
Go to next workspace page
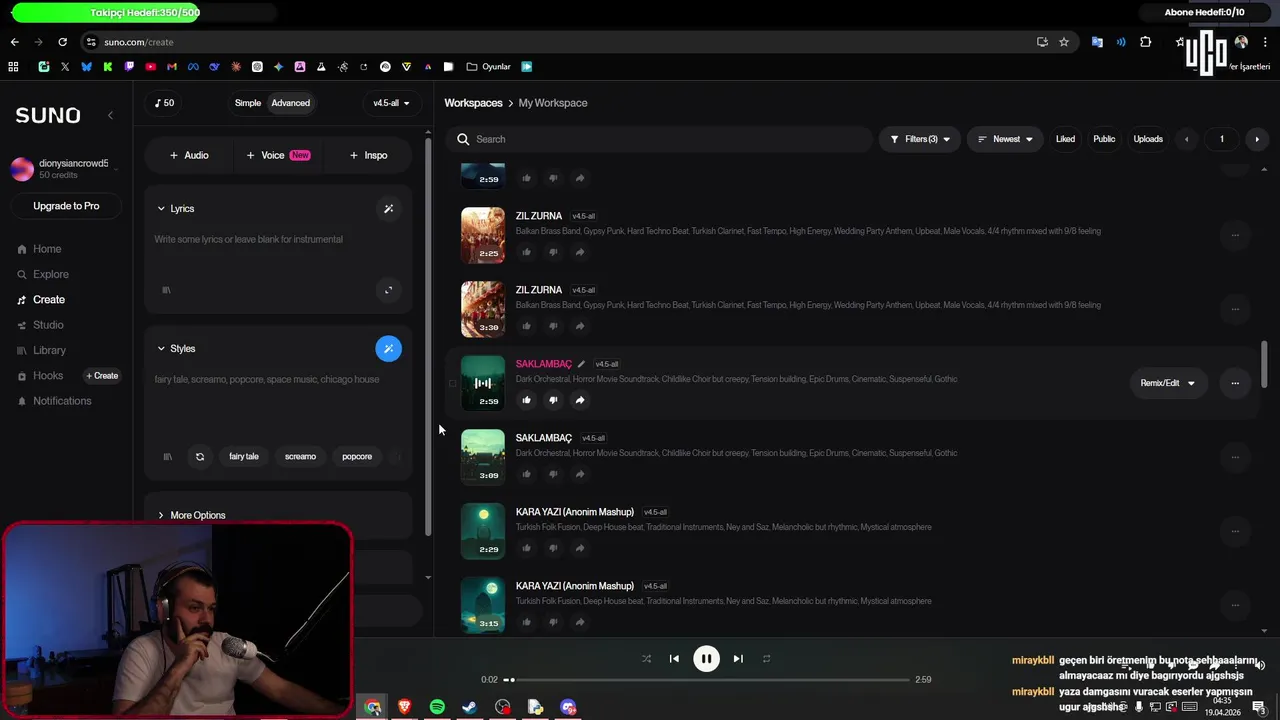(1257, 139)
